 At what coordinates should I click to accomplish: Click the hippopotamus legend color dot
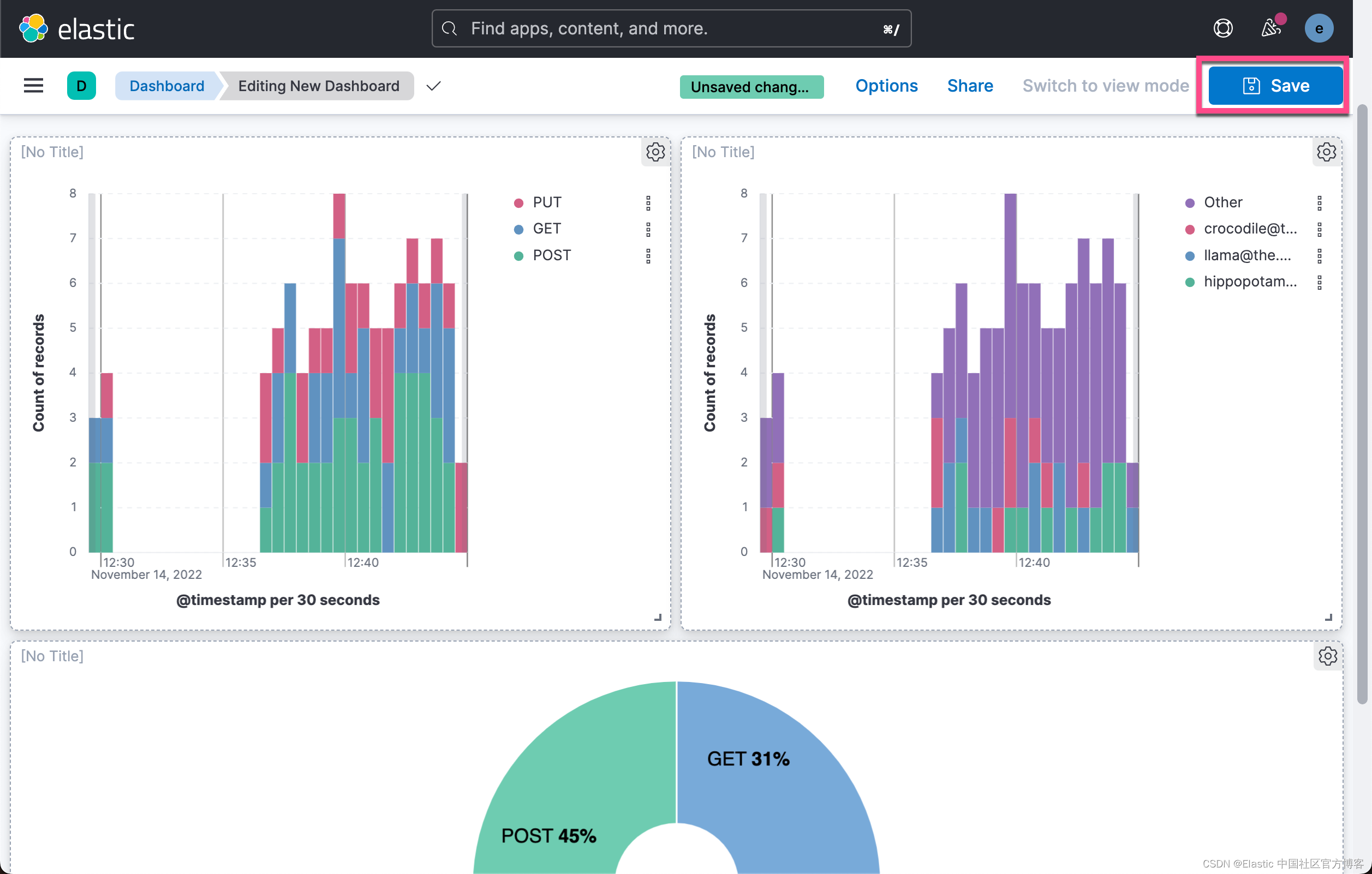[x=1190, y=282]
